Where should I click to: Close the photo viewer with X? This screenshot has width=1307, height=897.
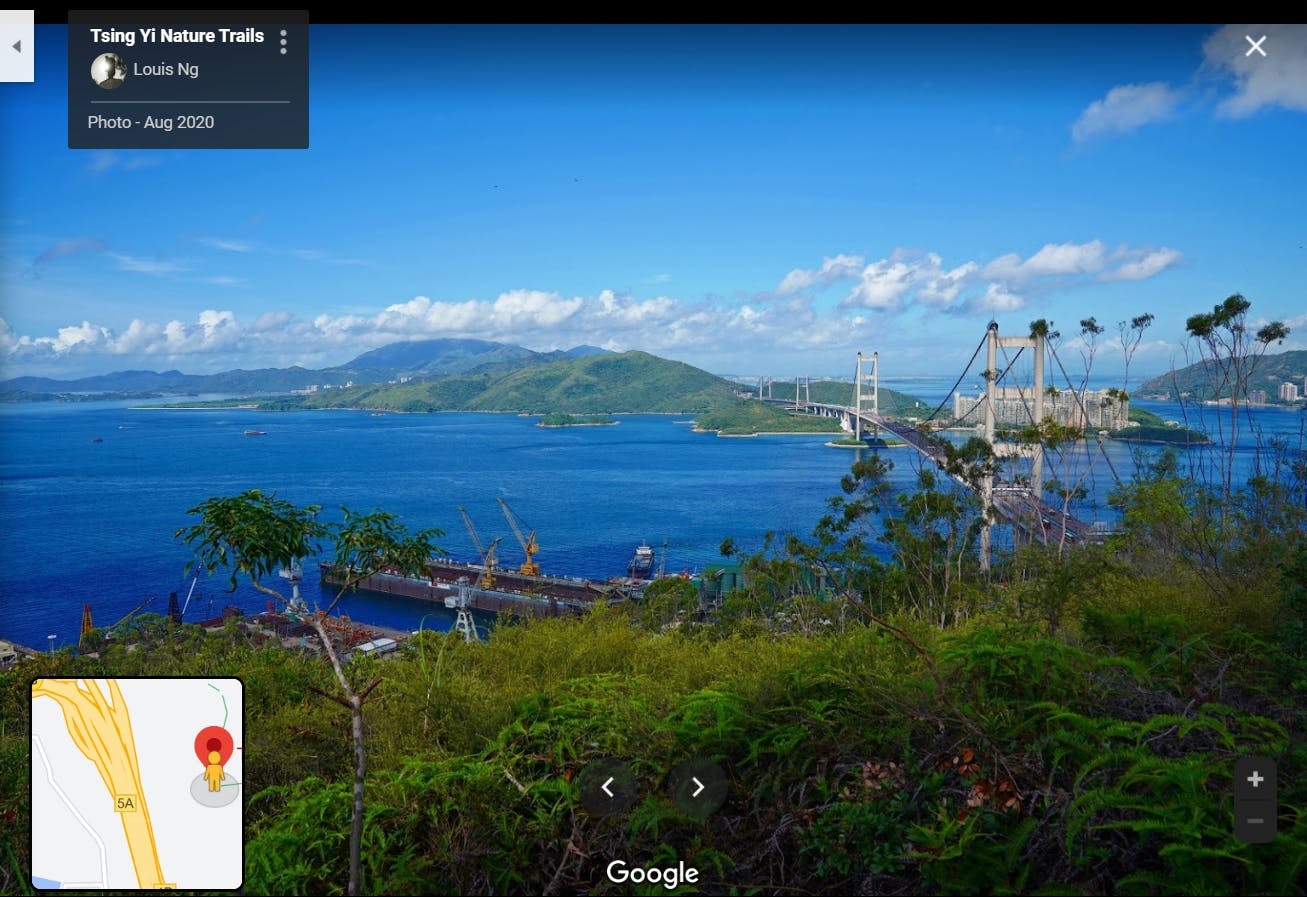coord(1255,46)
